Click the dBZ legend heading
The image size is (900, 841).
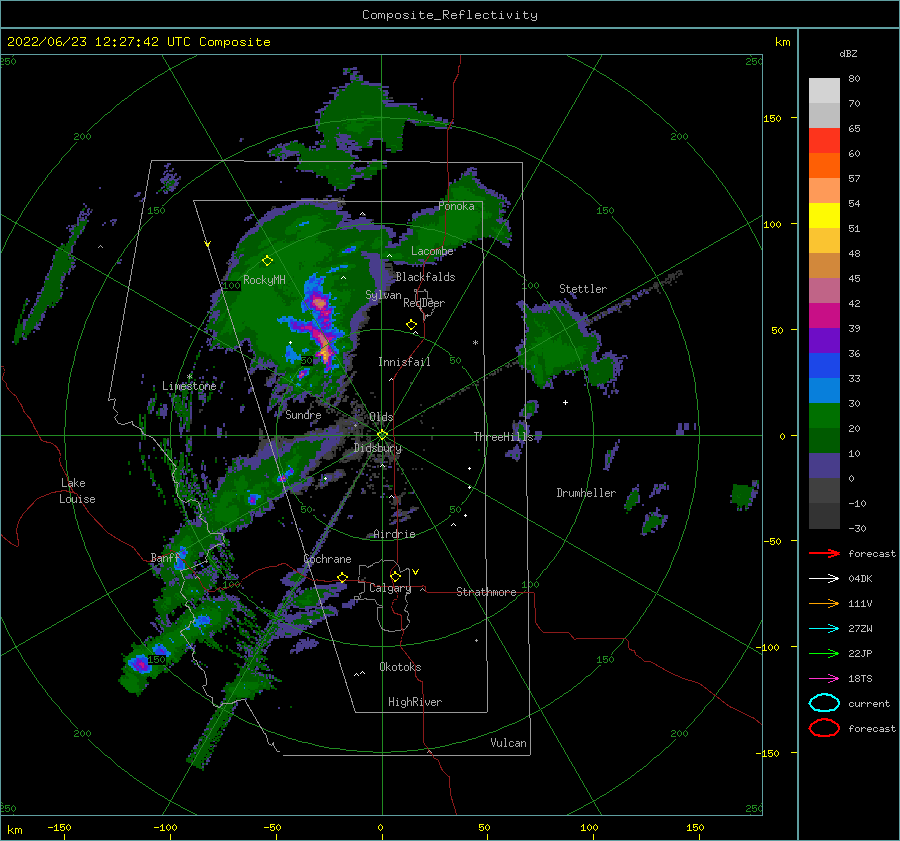coord(848,53)
